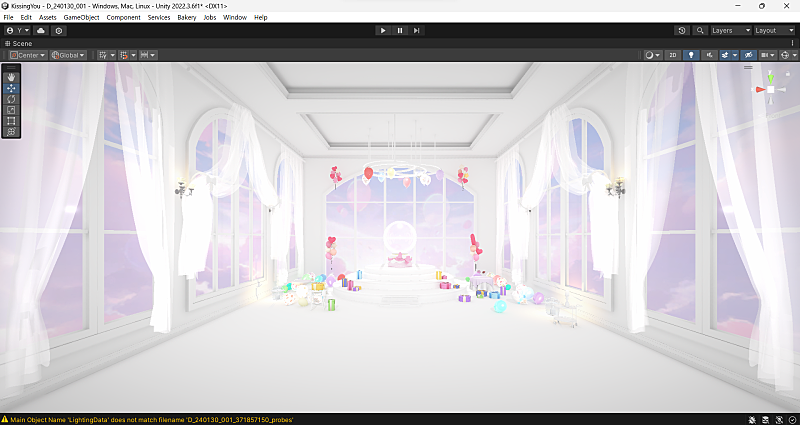800x425 pixels.
Task: Toggle scene lighting bulb
Action: point(691,55)
